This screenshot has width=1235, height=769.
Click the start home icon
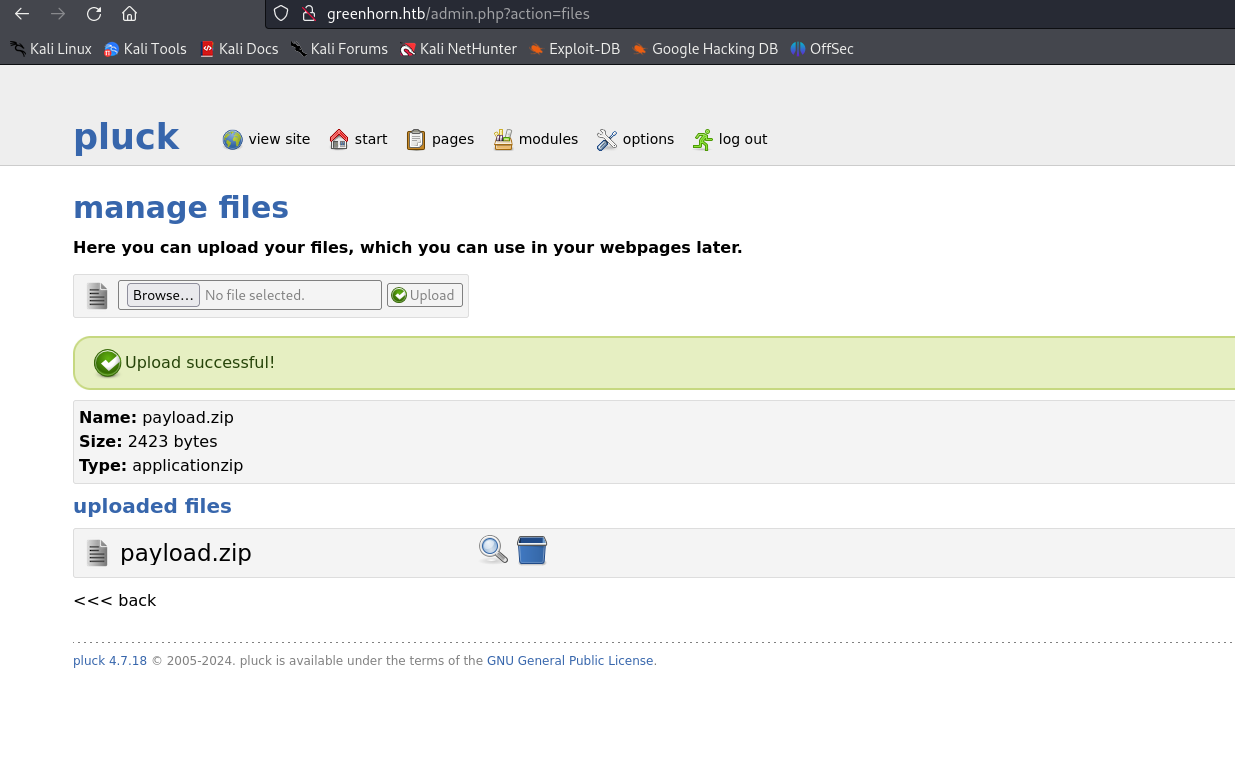click(x=338, y=139)
